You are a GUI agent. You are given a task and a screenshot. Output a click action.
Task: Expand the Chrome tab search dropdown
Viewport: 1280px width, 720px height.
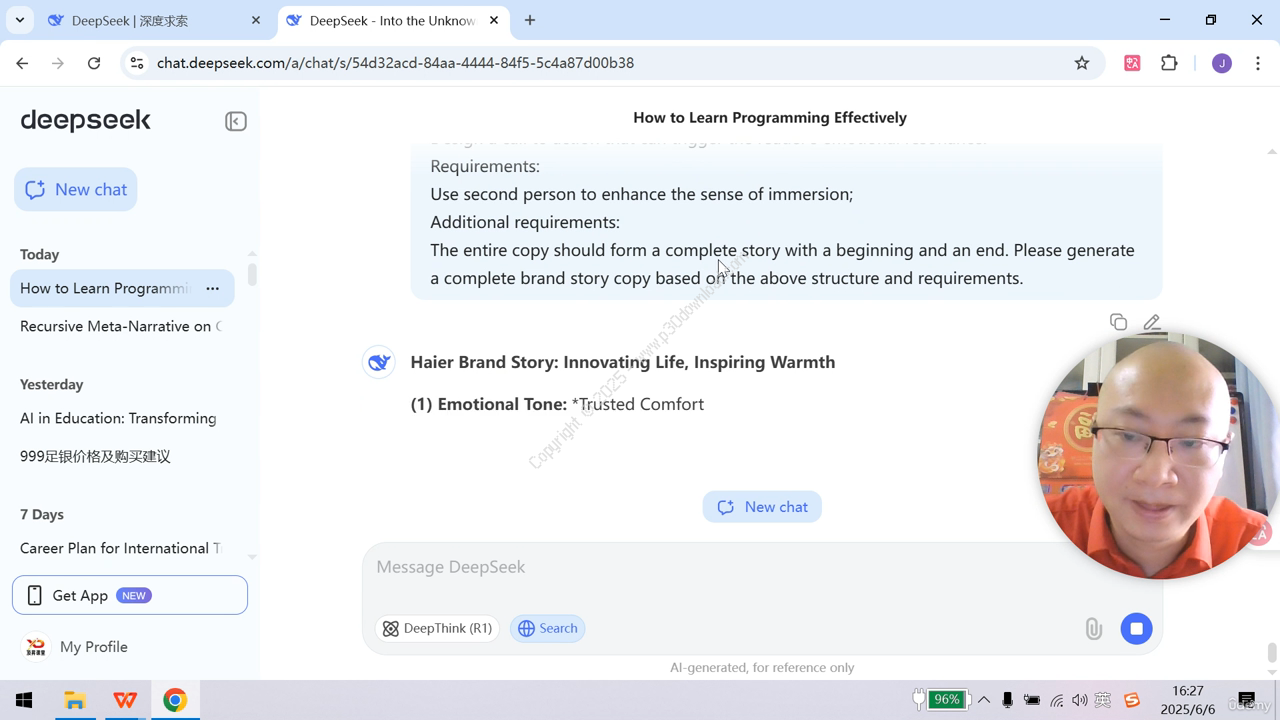(x=20, y=20)
